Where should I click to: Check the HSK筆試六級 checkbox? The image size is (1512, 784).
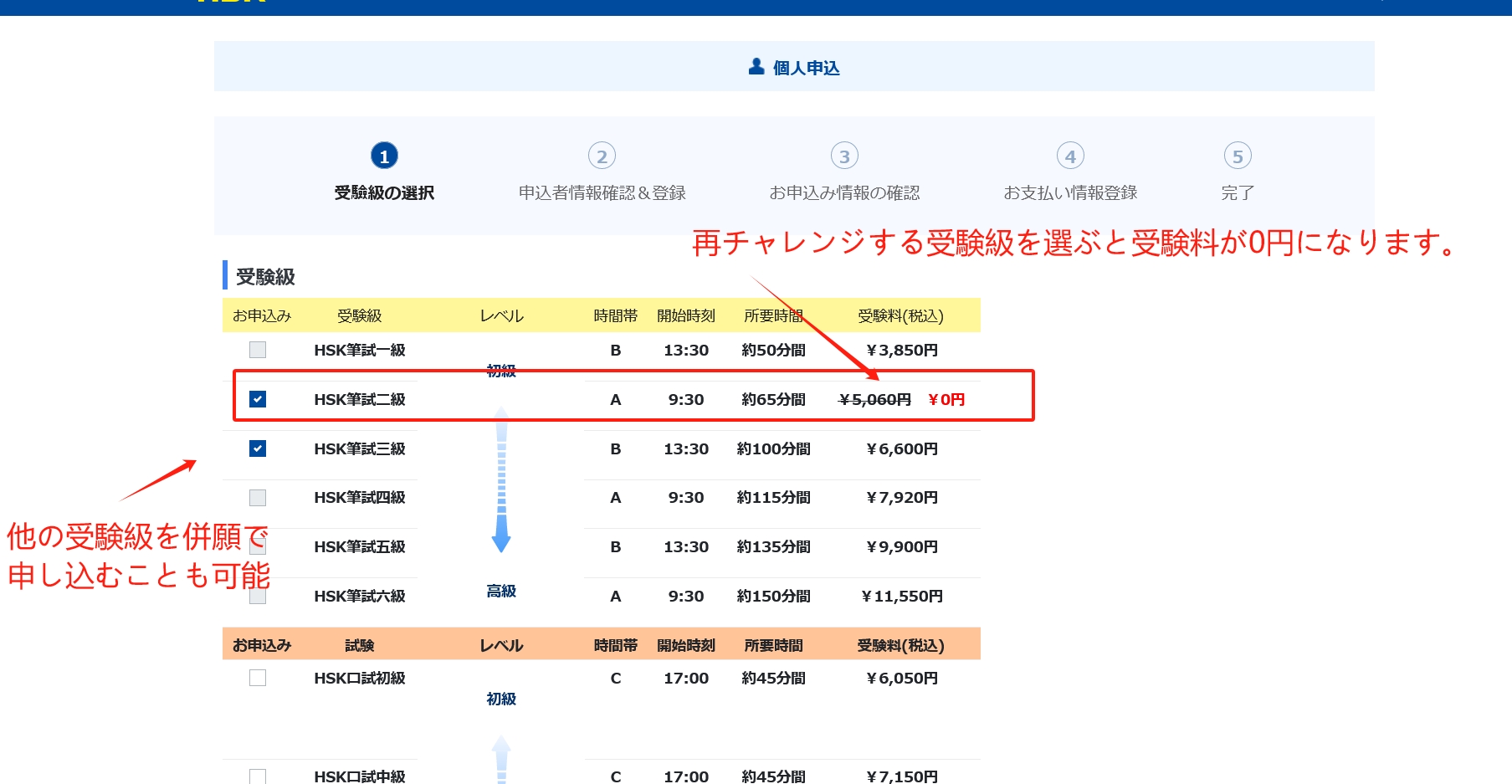(258, 596)
